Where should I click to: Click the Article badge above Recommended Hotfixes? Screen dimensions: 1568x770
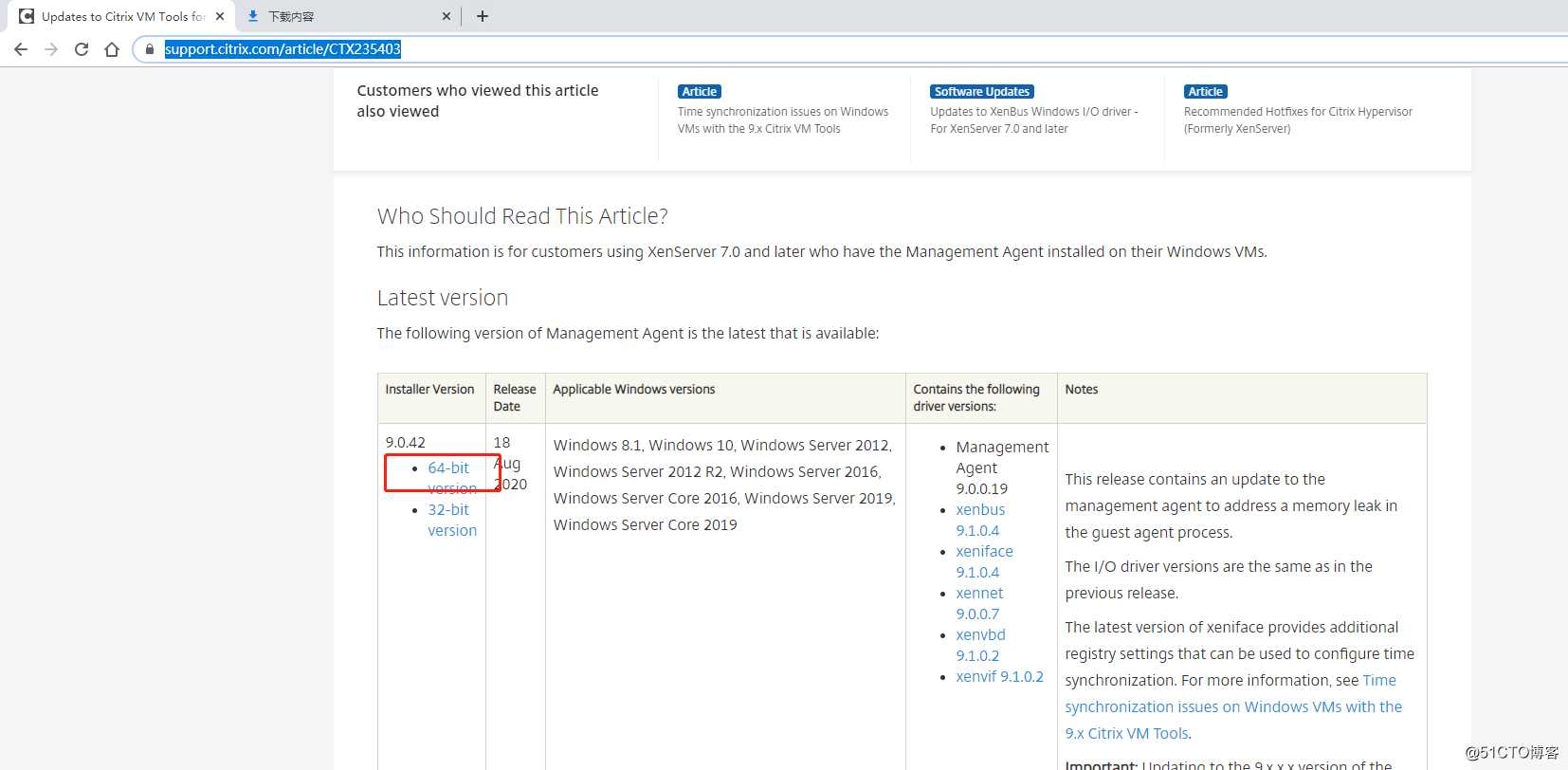tap(1206, 91)
